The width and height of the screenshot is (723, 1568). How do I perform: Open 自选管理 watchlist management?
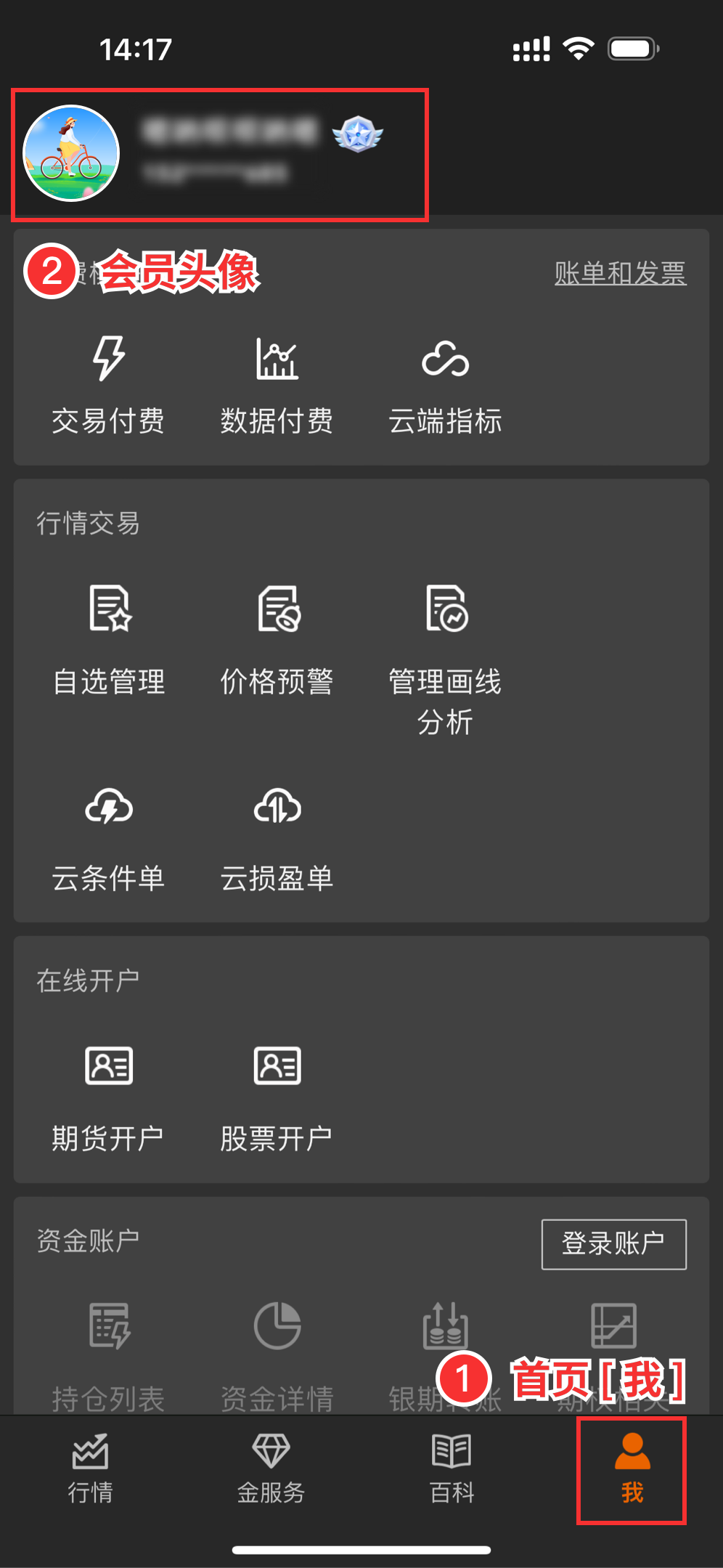click(110, 609)
